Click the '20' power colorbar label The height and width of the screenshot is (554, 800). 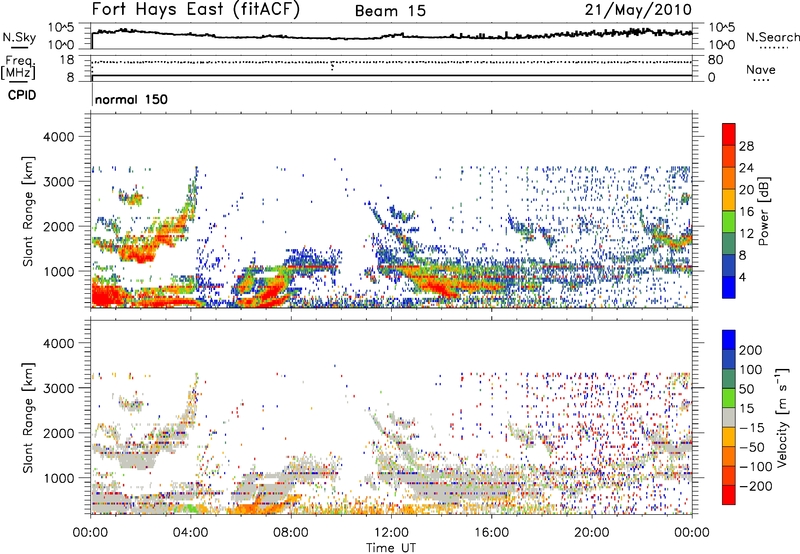746,190
